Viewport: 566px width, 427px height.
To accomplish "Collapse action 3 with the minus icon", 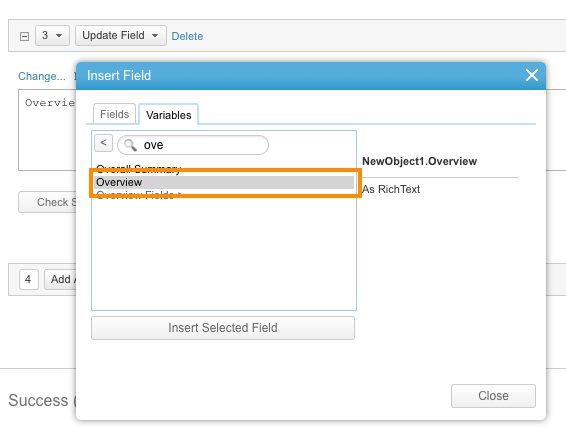I will (24, 36).
